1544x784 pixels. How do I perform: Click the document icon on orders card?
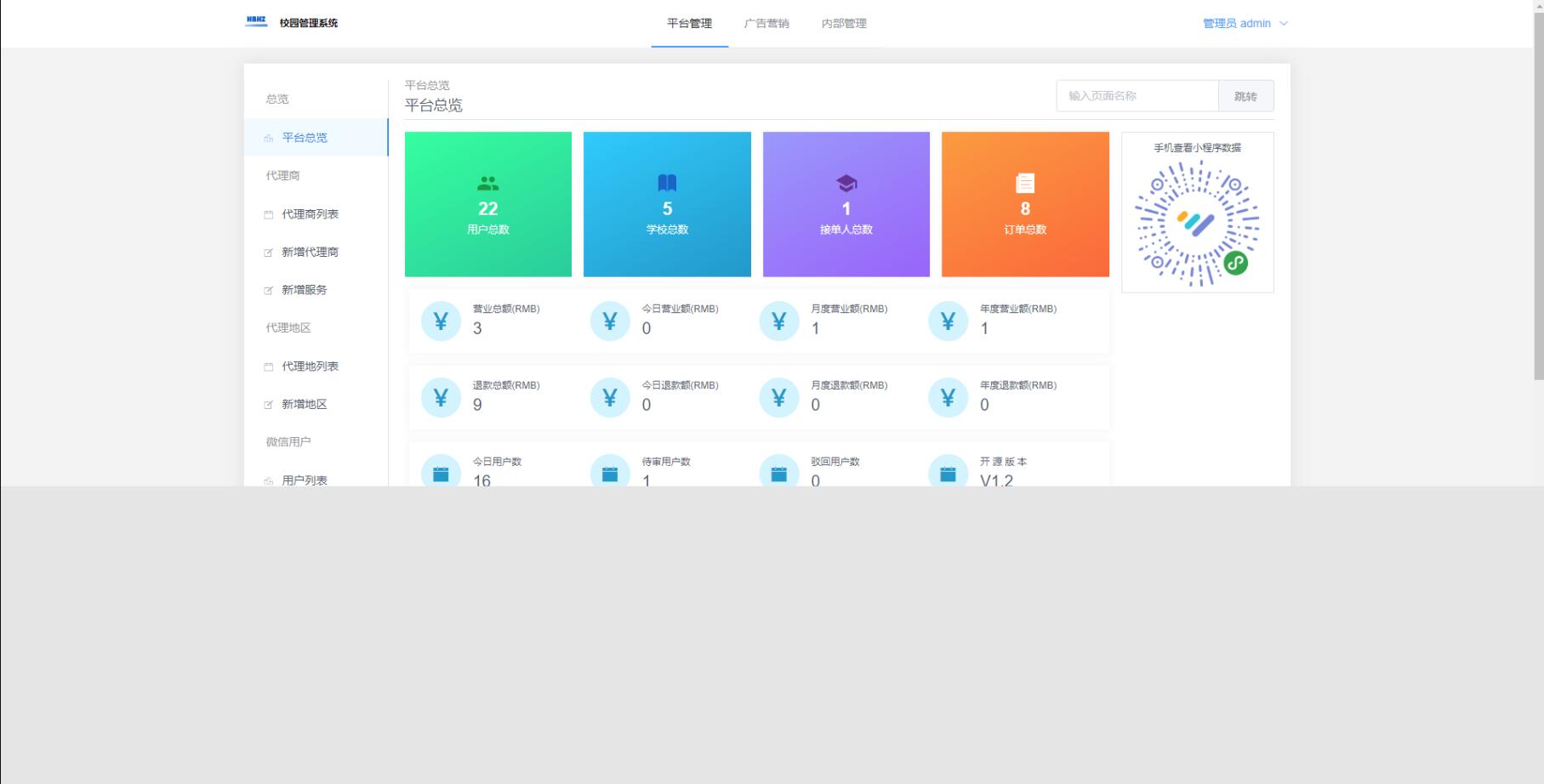click(x=1025, y=183)
